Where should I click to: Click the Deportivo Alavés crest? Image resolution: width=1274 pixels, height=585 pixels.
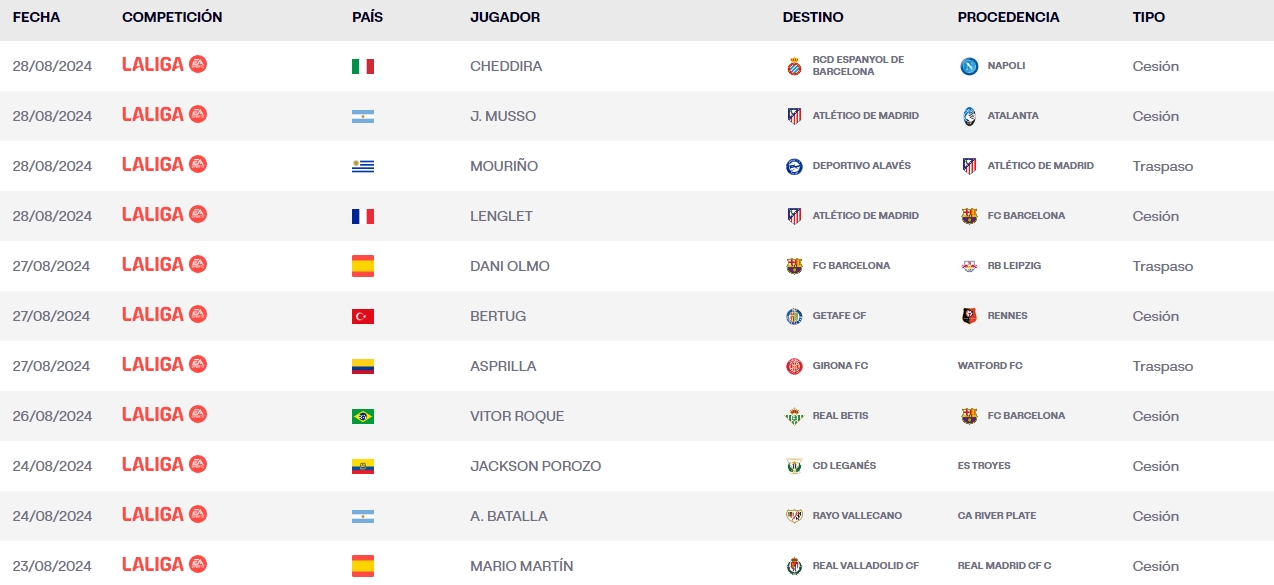pyautogui.click(x=794, y=166)
